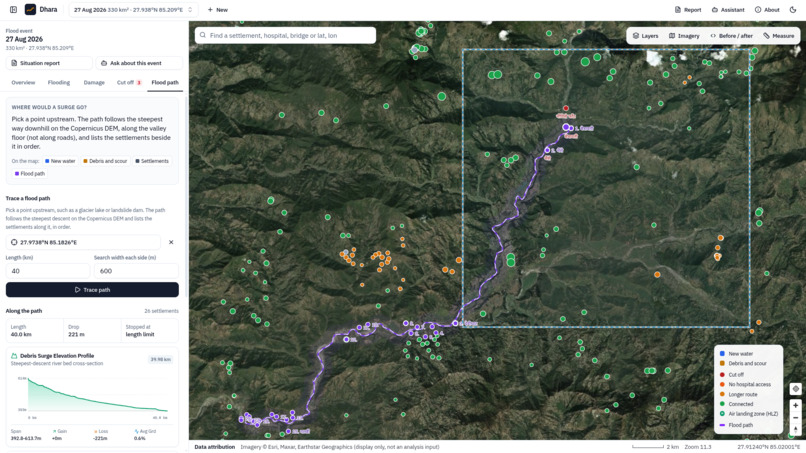Click the Loss stat icon
Image resolution: width=806 pixels, height=453 pixels.
click(96, 431)
